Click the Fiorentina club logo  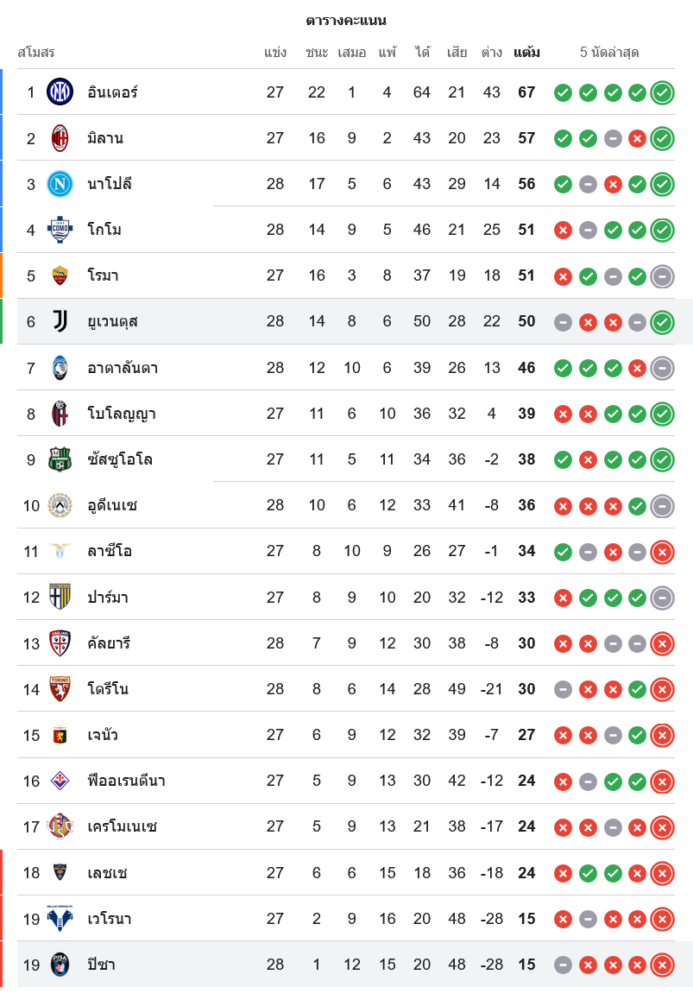tap(60, 780)
